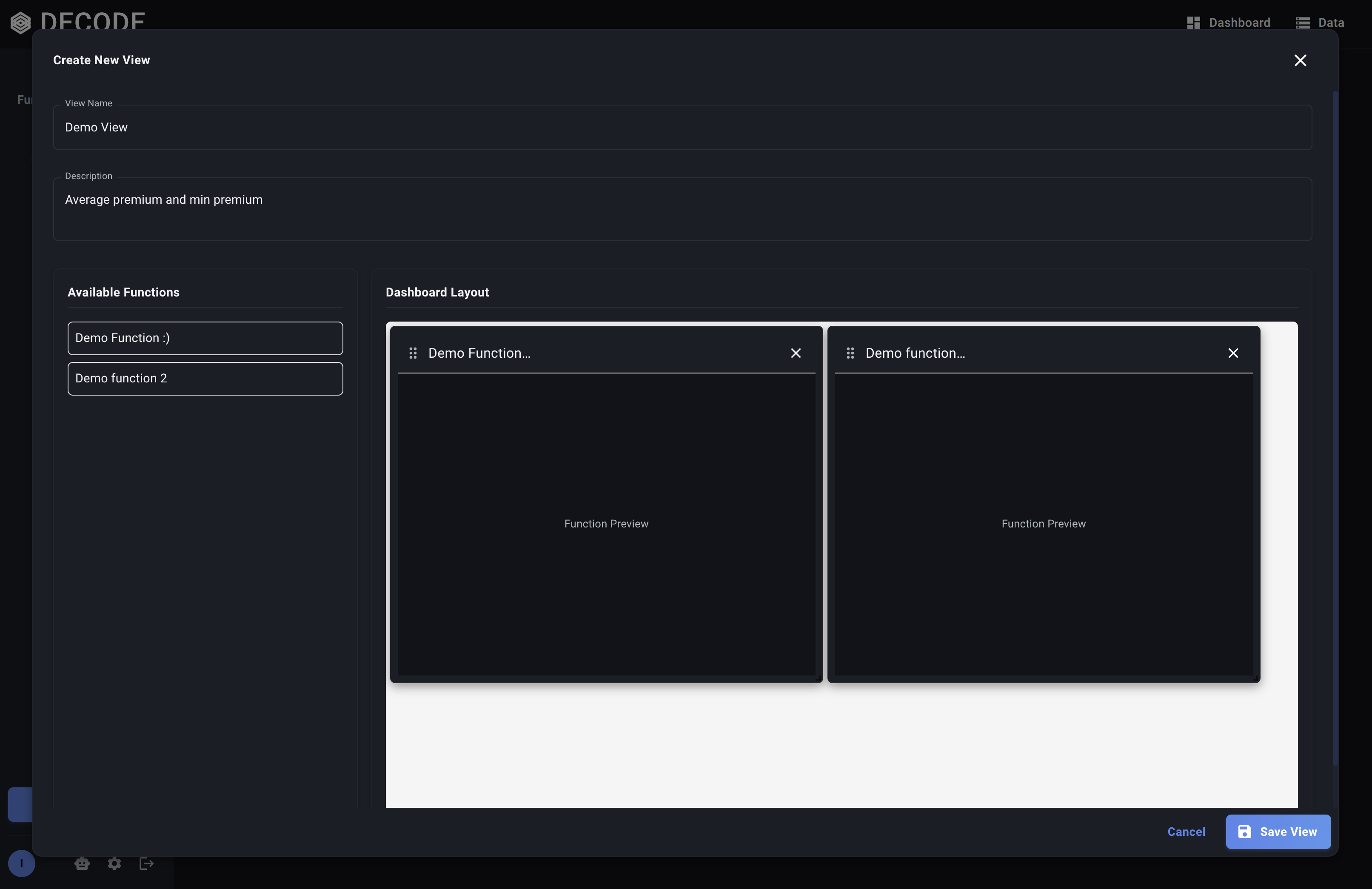Screen dimensions: 1372x889
Task: Click the sign-out icon at the bottom
Action: 146,863
